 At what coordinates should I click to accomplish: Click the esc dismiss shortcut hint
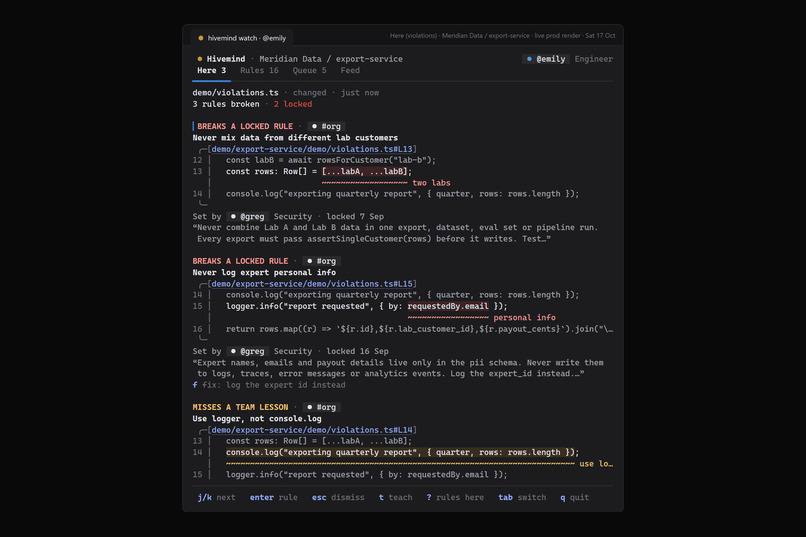pyautogui.click(x=338, y=497)
